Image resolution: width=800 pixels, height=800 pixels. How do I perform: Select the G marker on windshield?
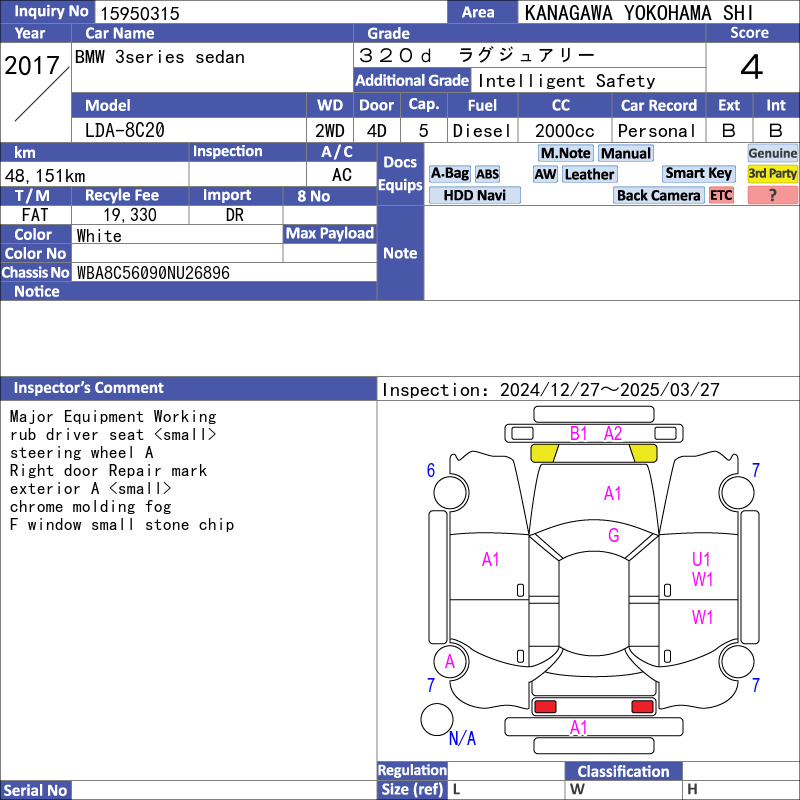pyautogui.click(x=614, y=535)
